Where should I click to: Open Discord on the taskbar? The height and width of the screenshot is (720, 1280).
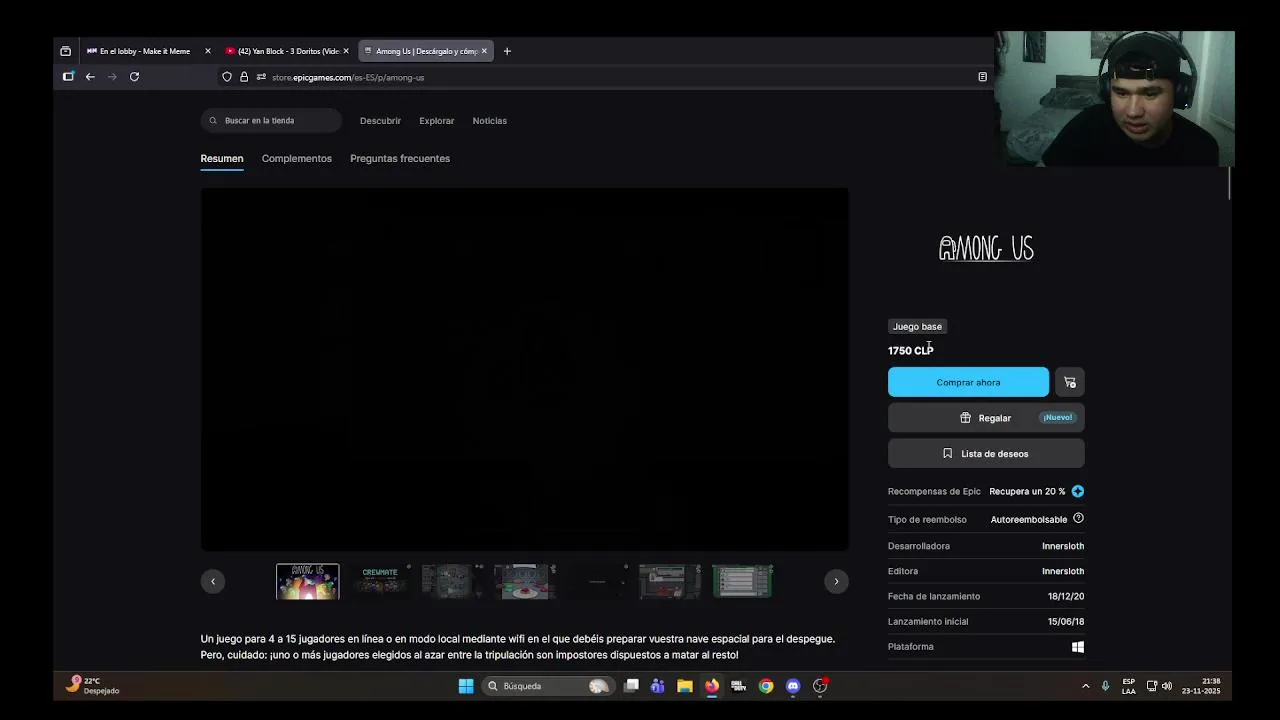(793, 686)
